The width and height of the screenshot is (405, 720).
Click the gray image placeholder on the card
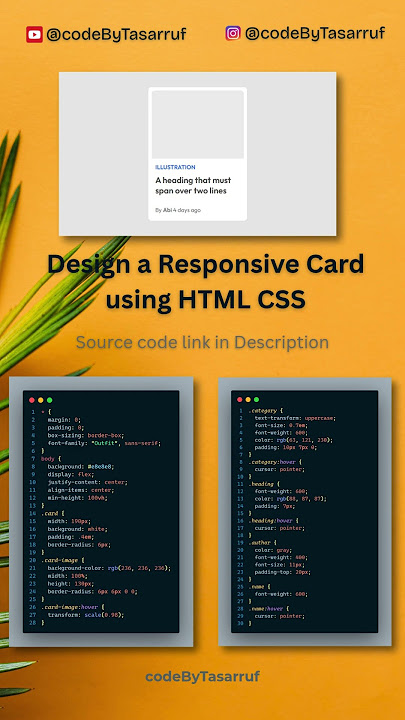(197, 124)
